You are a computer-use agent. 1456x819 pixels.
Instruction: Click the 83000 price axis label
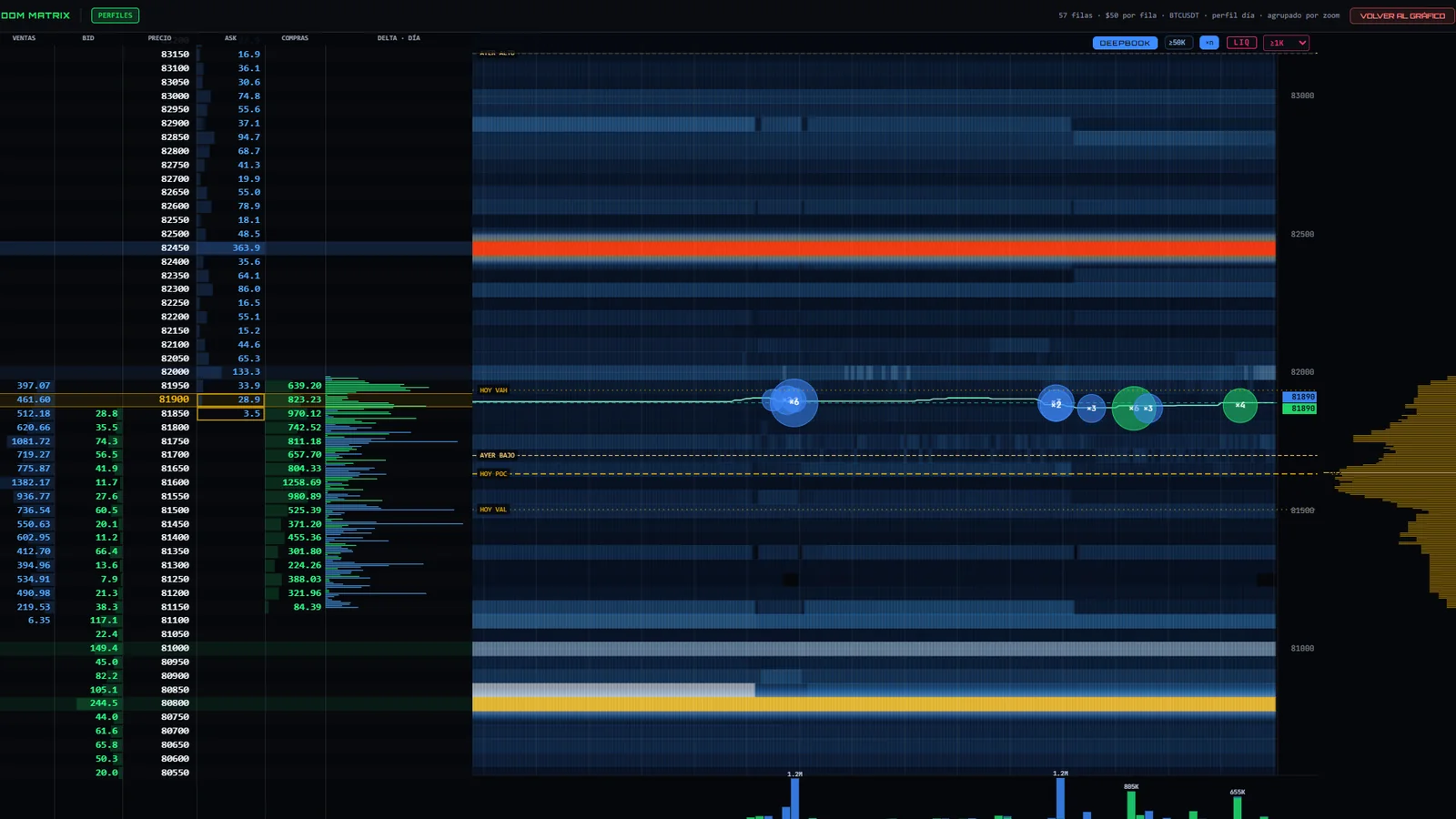click(x=1302, y=96)
